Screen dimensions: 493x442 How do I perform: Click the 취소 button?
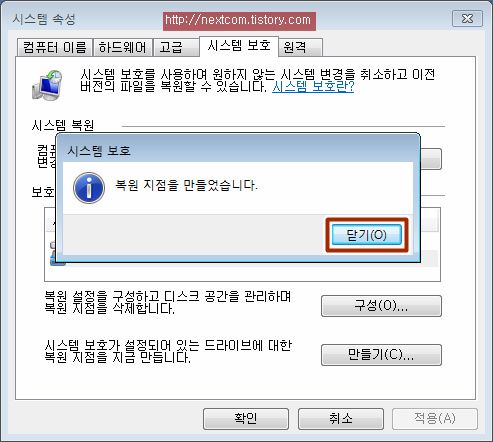click(x=341, y=419)
